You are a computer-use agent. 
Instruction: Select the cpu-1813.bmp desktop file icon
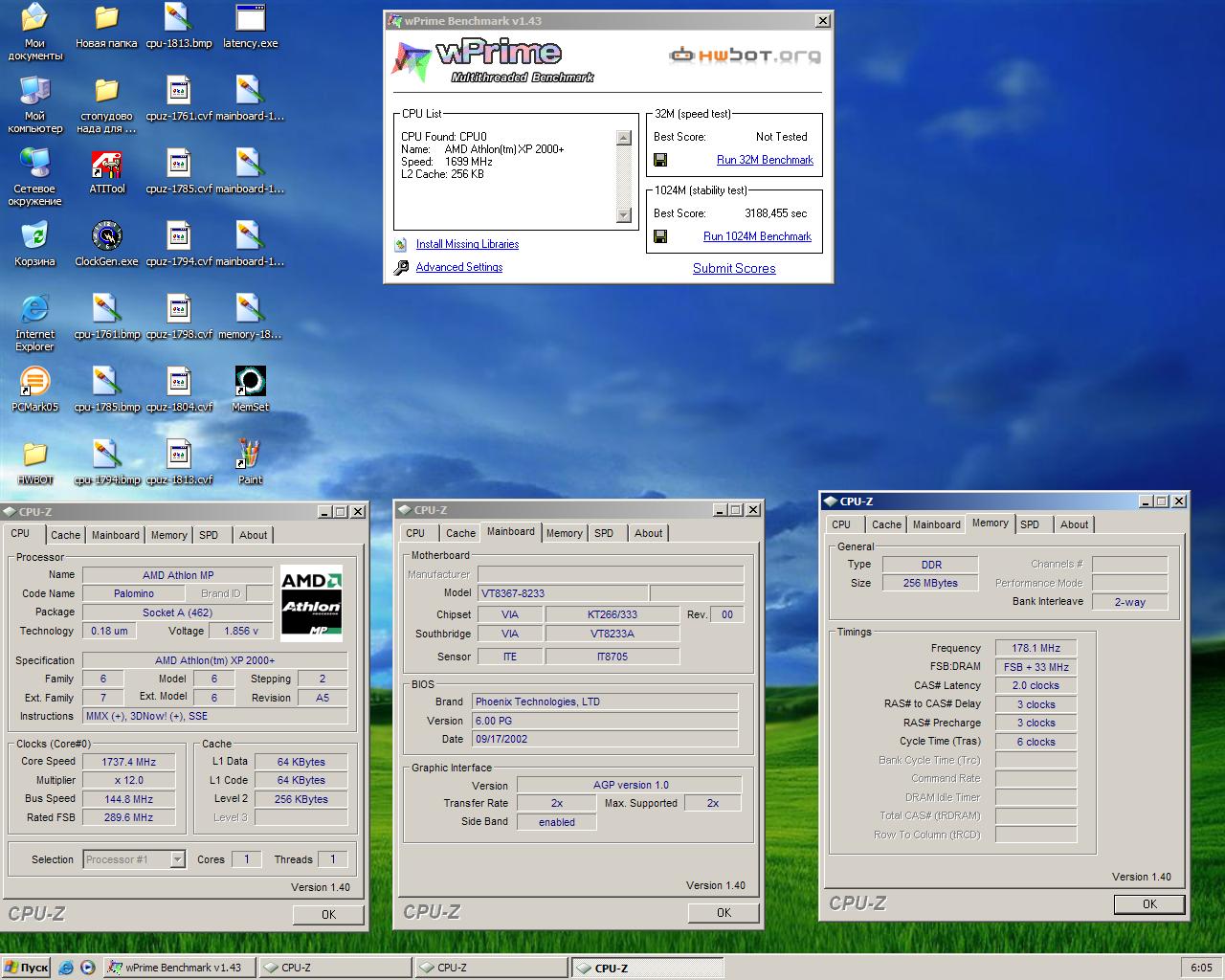click(178, 19)
